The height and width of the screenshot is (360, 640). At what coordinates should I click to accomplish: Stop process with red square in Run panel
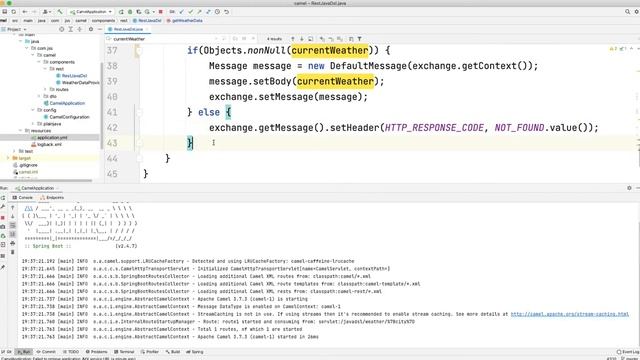pos(3,218)
